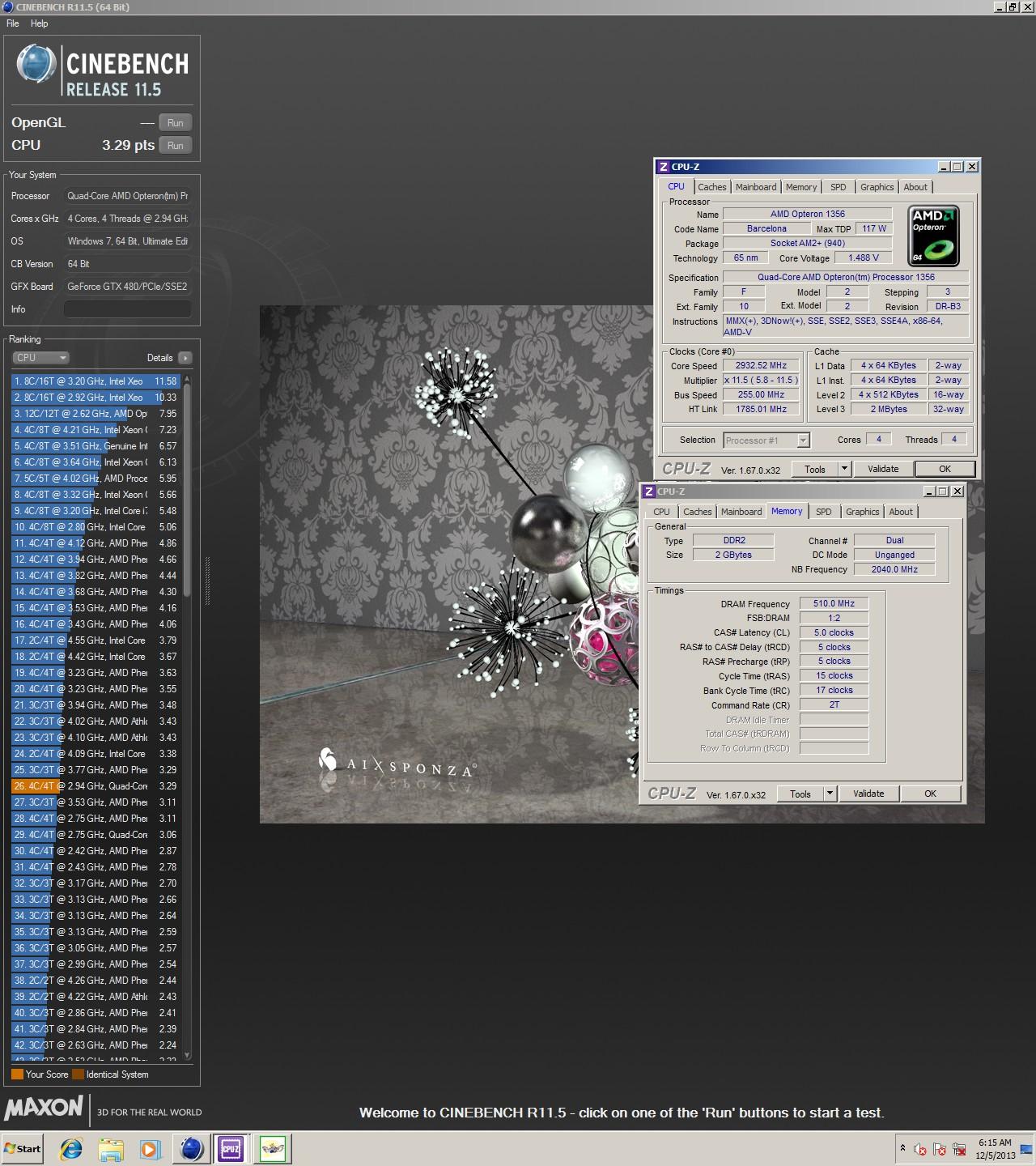Viewport: 1036px width, 1166px height.
Task: Click the DRAM Frequency value 510.0 MHz
Action: coord(834,603)
